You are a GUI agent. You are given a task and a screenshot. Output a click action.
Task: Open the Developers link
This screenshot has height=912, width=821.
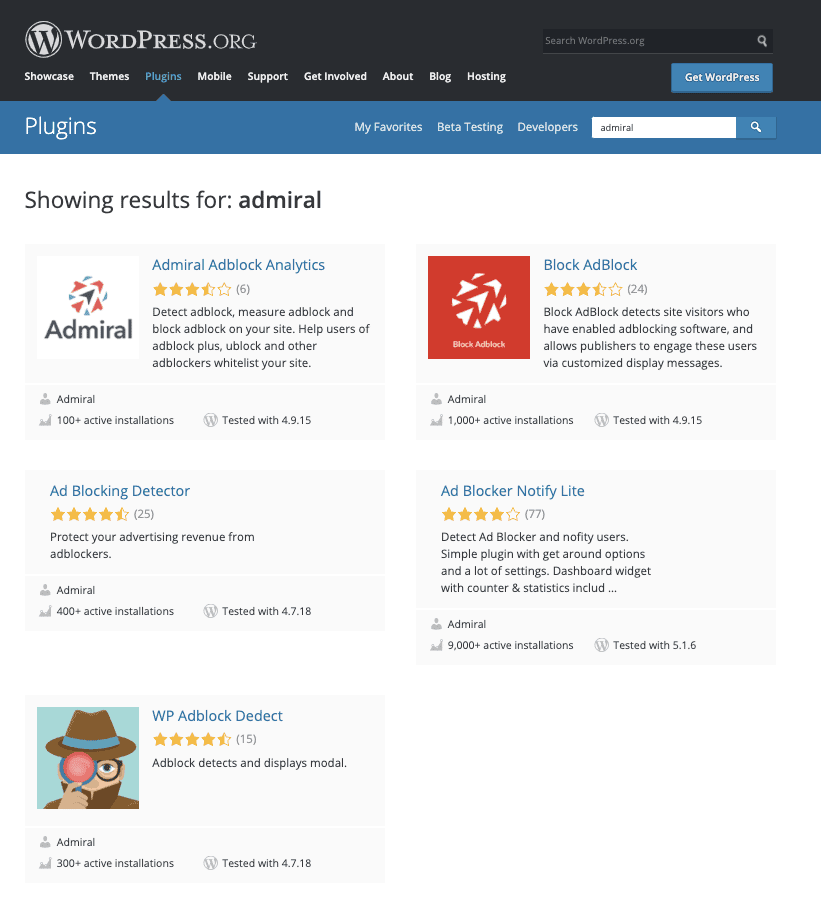[548, 127]
